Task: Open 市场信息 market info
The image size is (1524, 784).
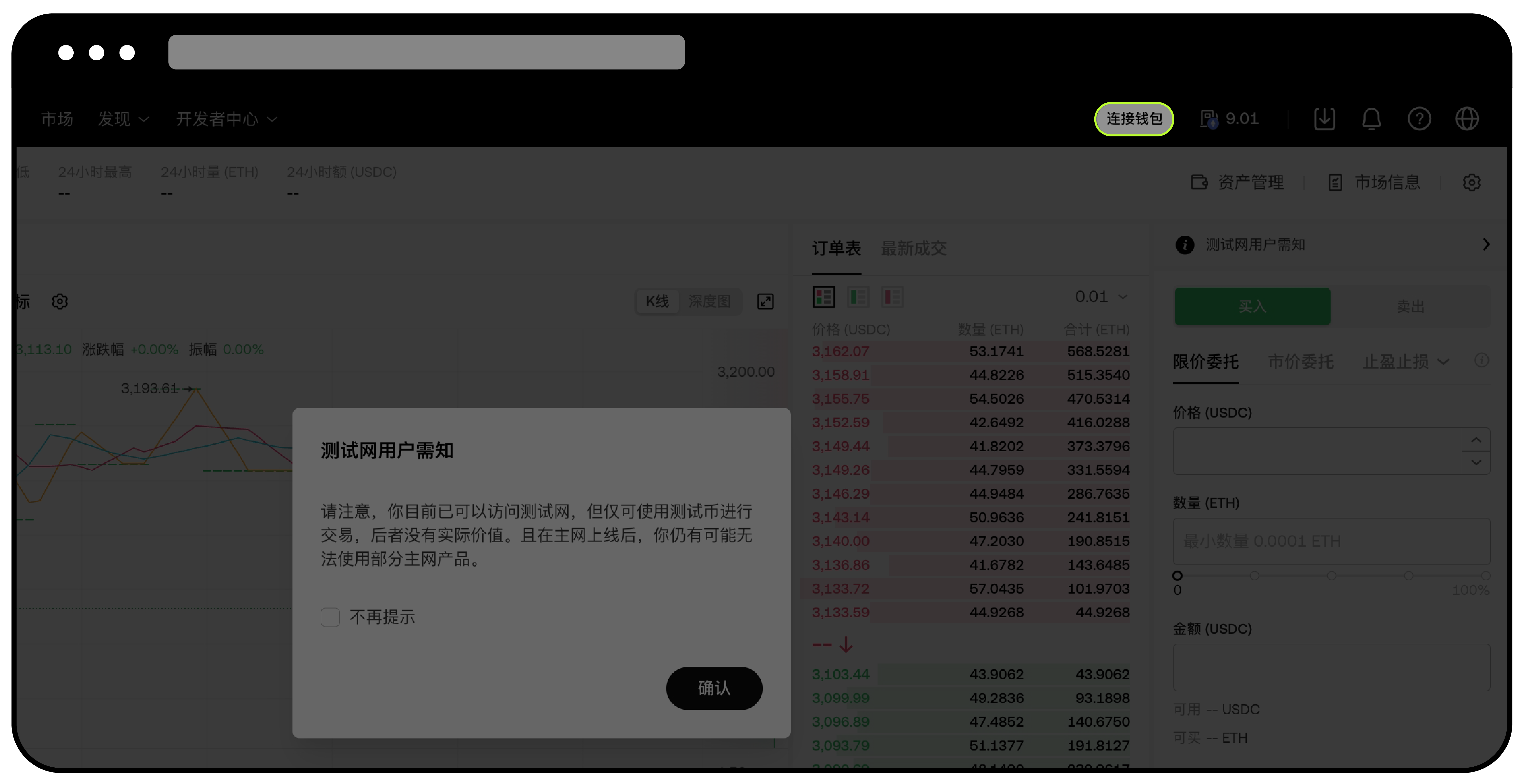Action: coord(1374,182)
